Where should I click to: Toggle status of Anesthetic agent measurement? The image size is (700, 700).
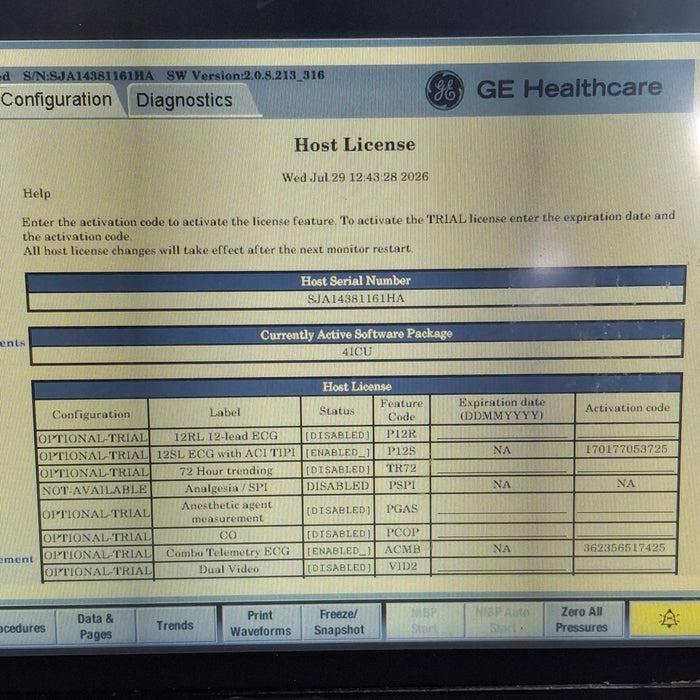pos(338,510)
